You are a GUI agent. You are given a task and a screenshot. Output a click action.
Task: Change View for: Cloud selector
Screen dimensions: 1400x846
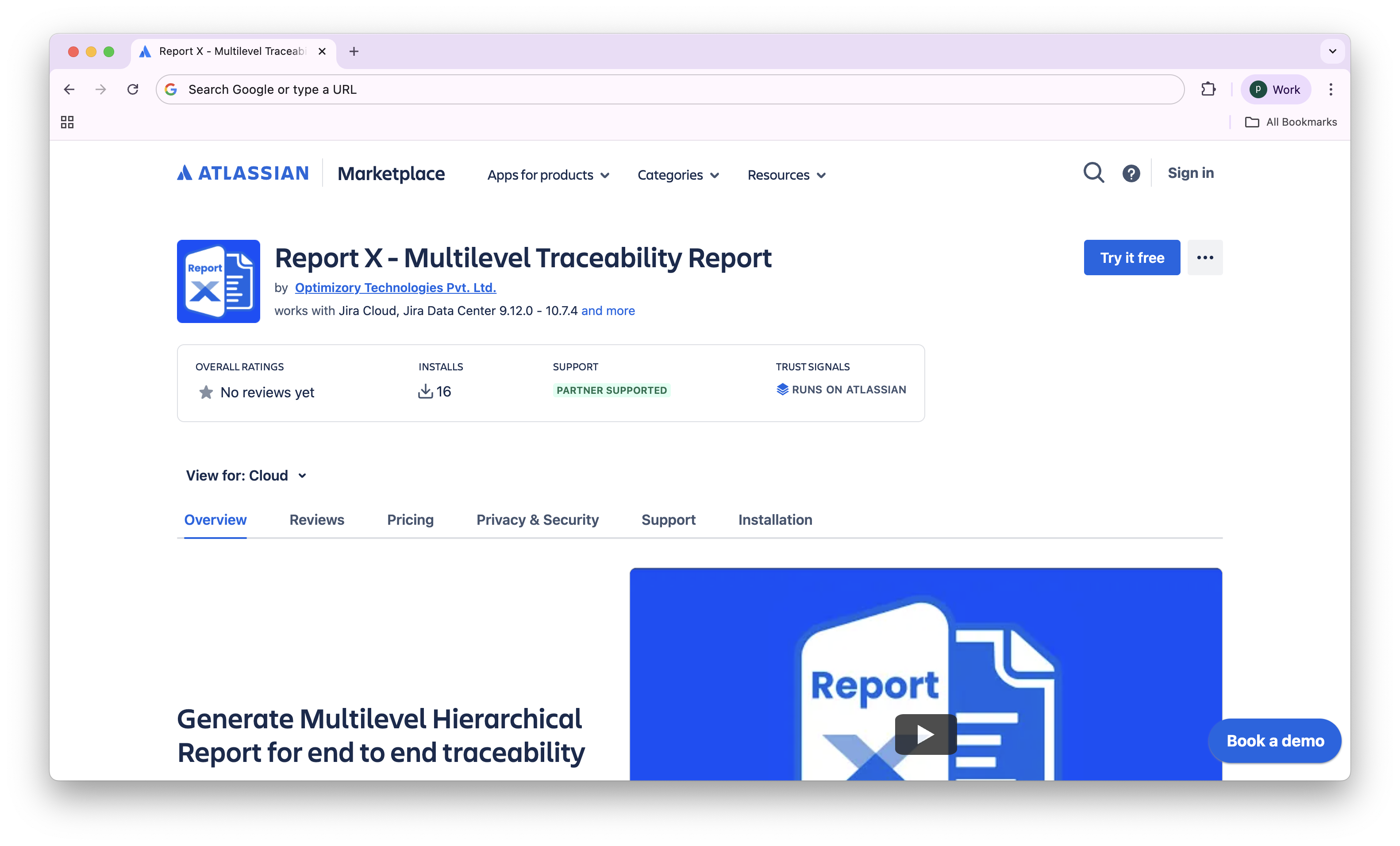coord(246,476)
